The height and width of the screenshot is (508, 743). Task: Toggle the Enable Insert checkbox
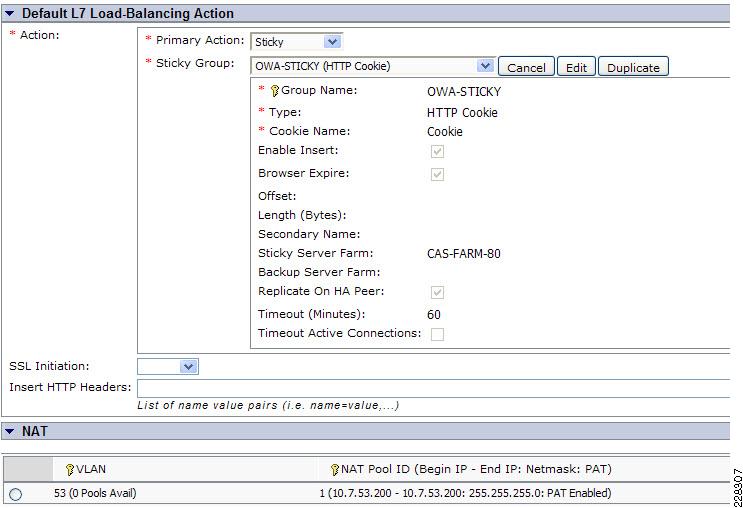[x=437, y=152]
